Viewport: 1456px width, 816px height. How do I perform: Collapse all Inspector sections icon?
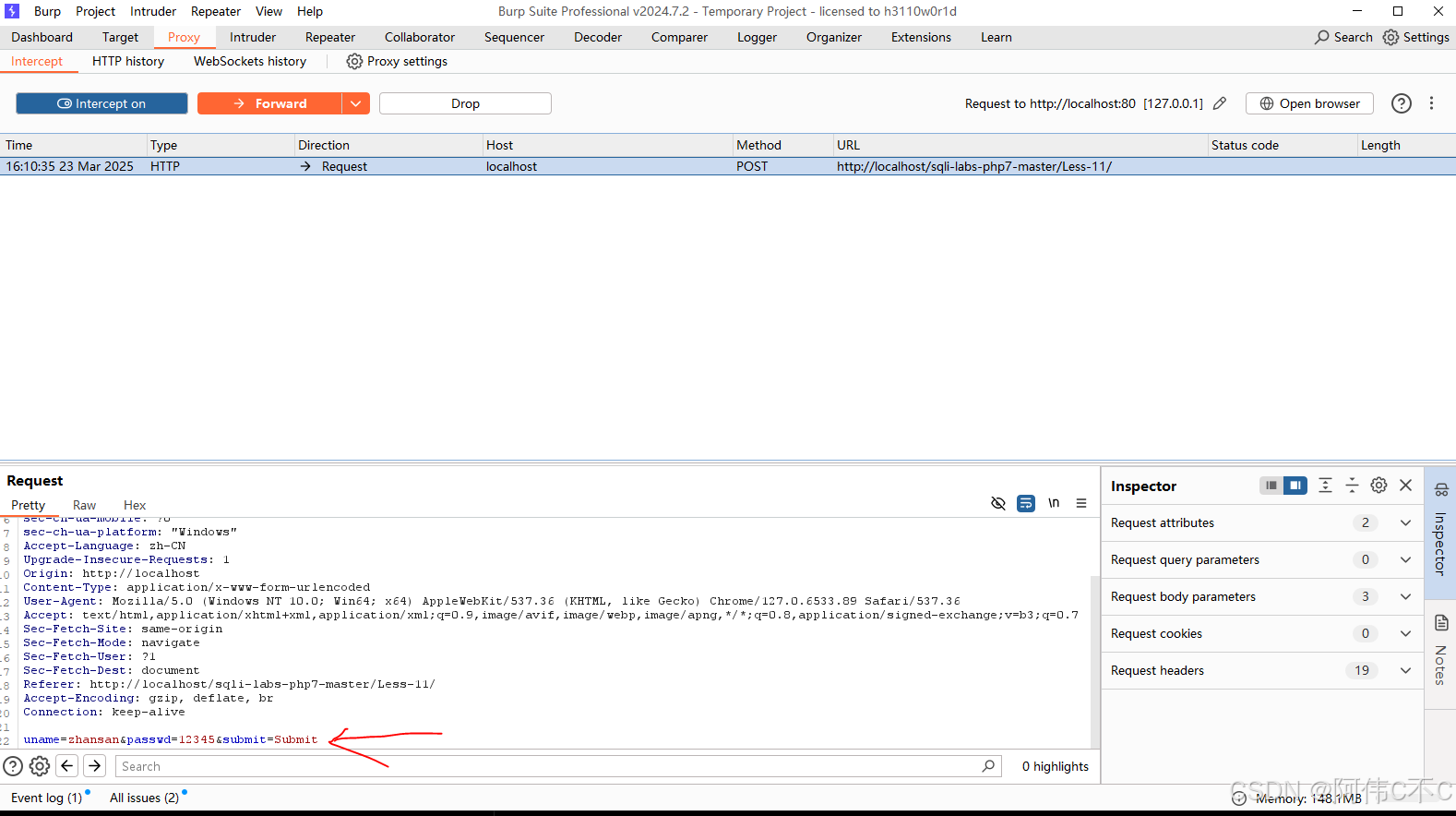tap(1352, 486)
